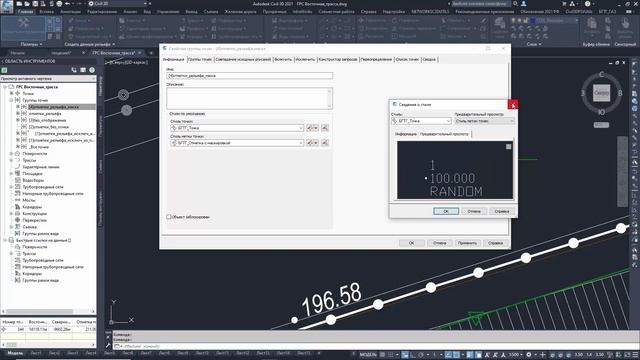Toggle Объект заблокирован checkbox
This screenshot has height=360, width=640.
[x=169, y=217]
